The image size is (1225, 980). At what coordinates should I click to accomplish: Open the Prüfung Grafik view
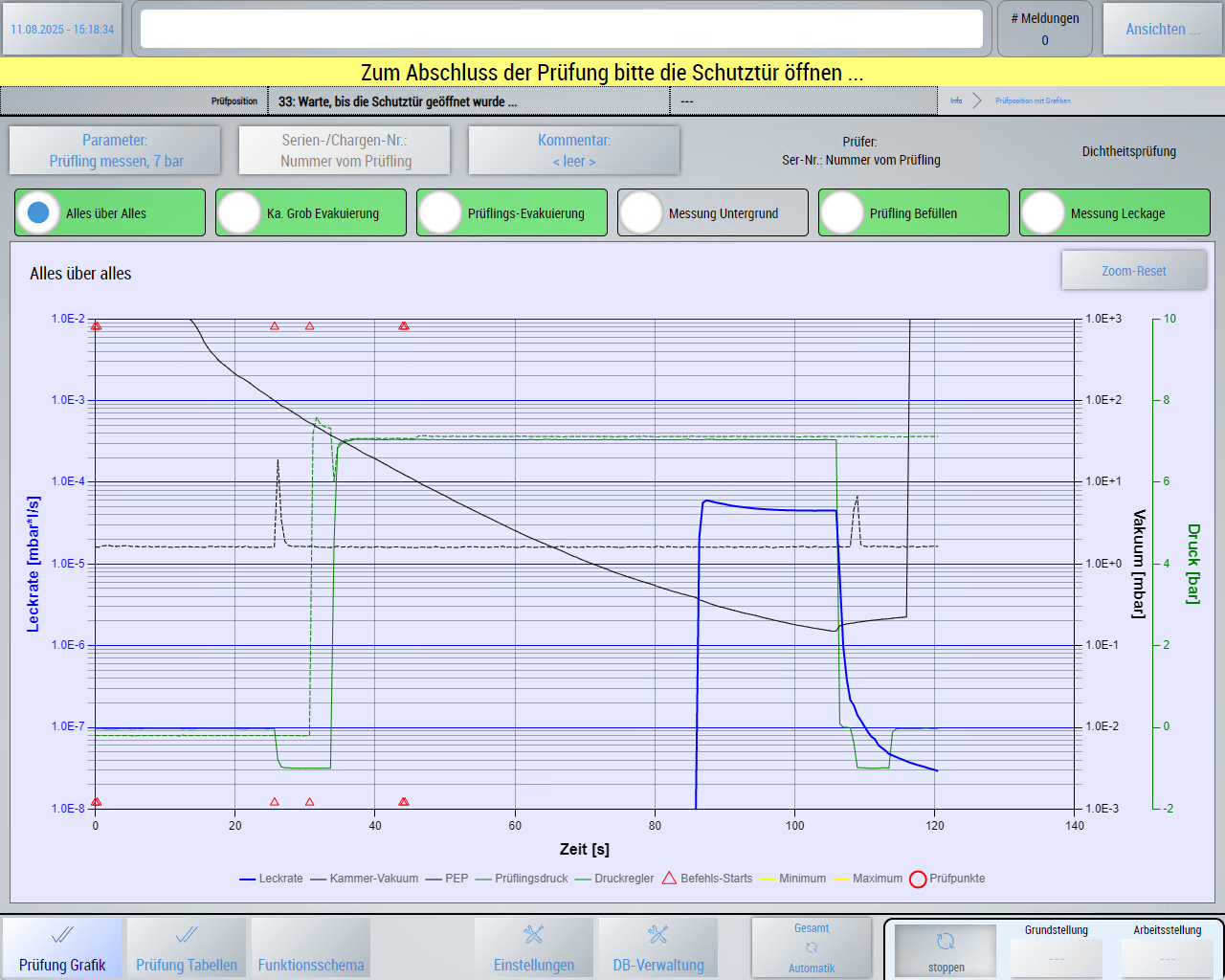[62, 947]
